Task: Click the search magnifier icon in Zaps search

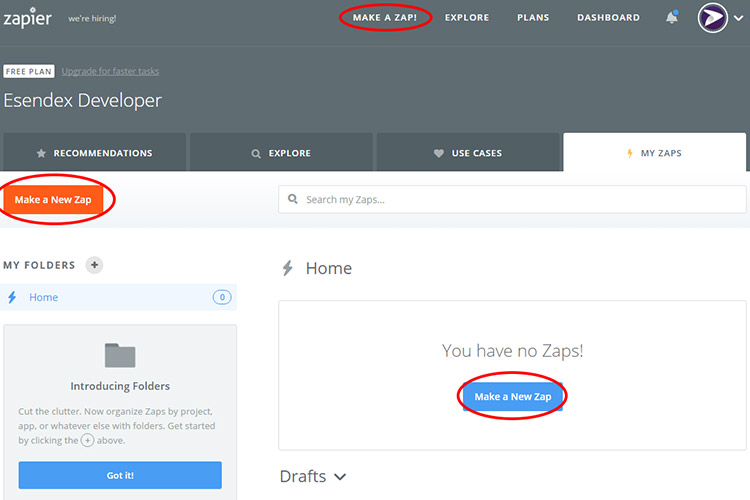Action: tap(293, 199)
